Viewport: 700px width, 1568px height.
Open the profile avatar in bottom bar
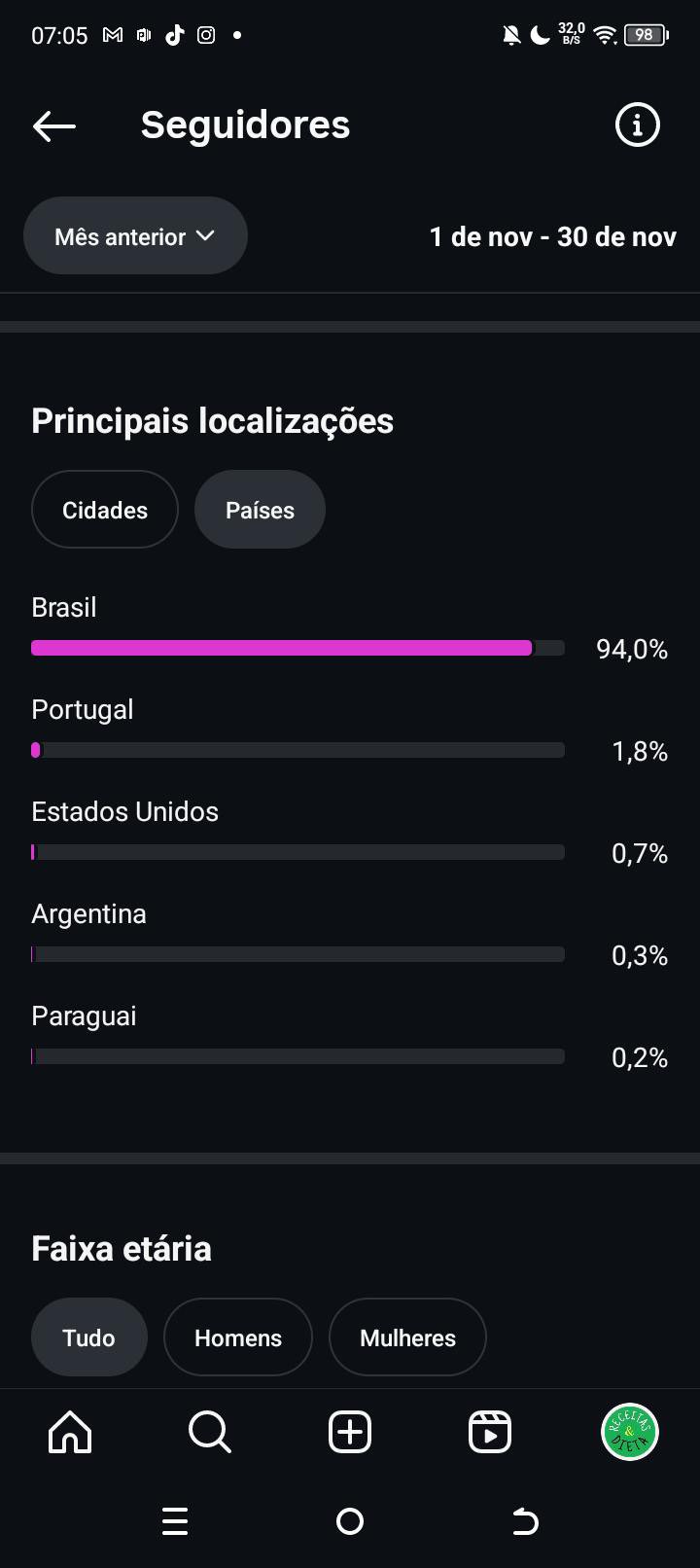click(x=630, y=1432)
